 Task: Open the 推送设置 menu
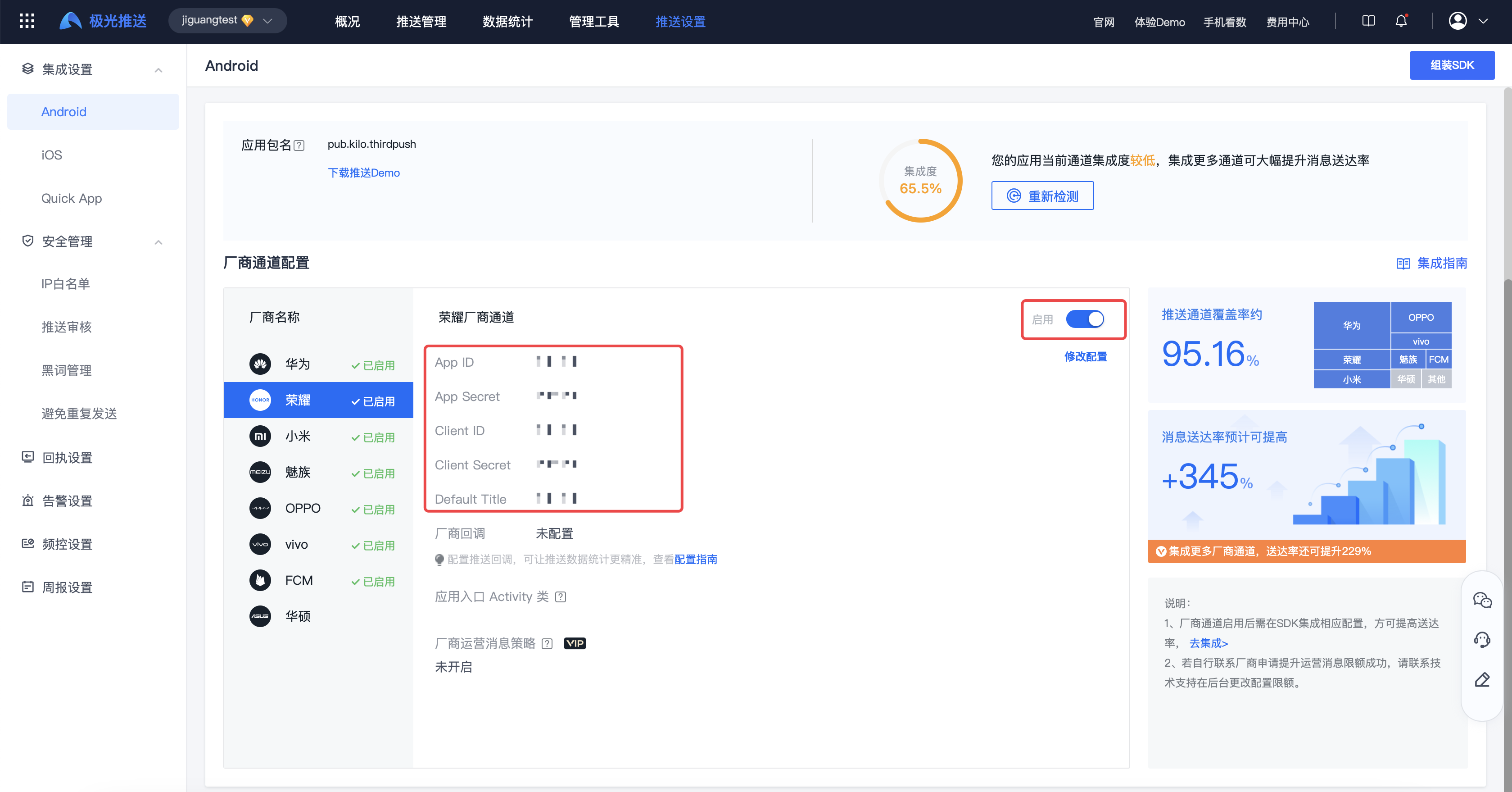tap(680, 22)
